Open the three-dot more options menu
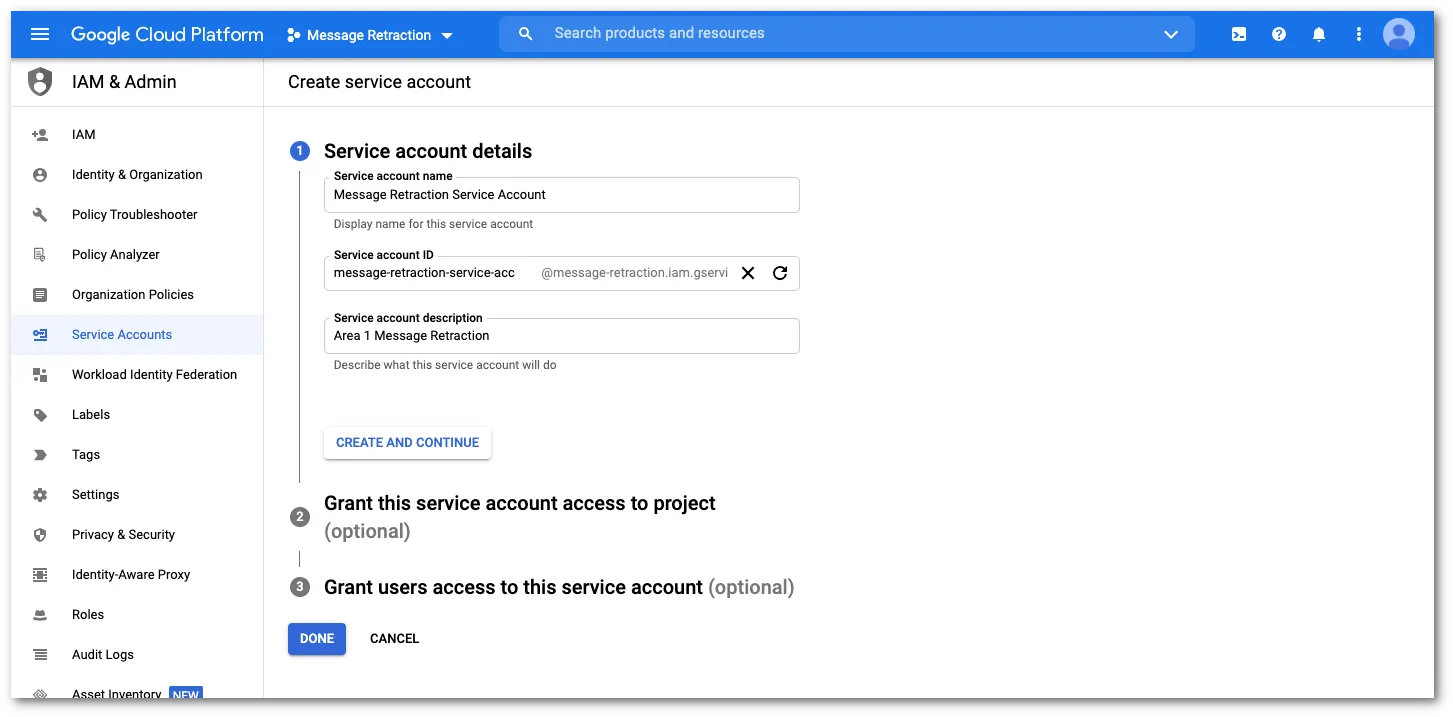 [1358, 33]
